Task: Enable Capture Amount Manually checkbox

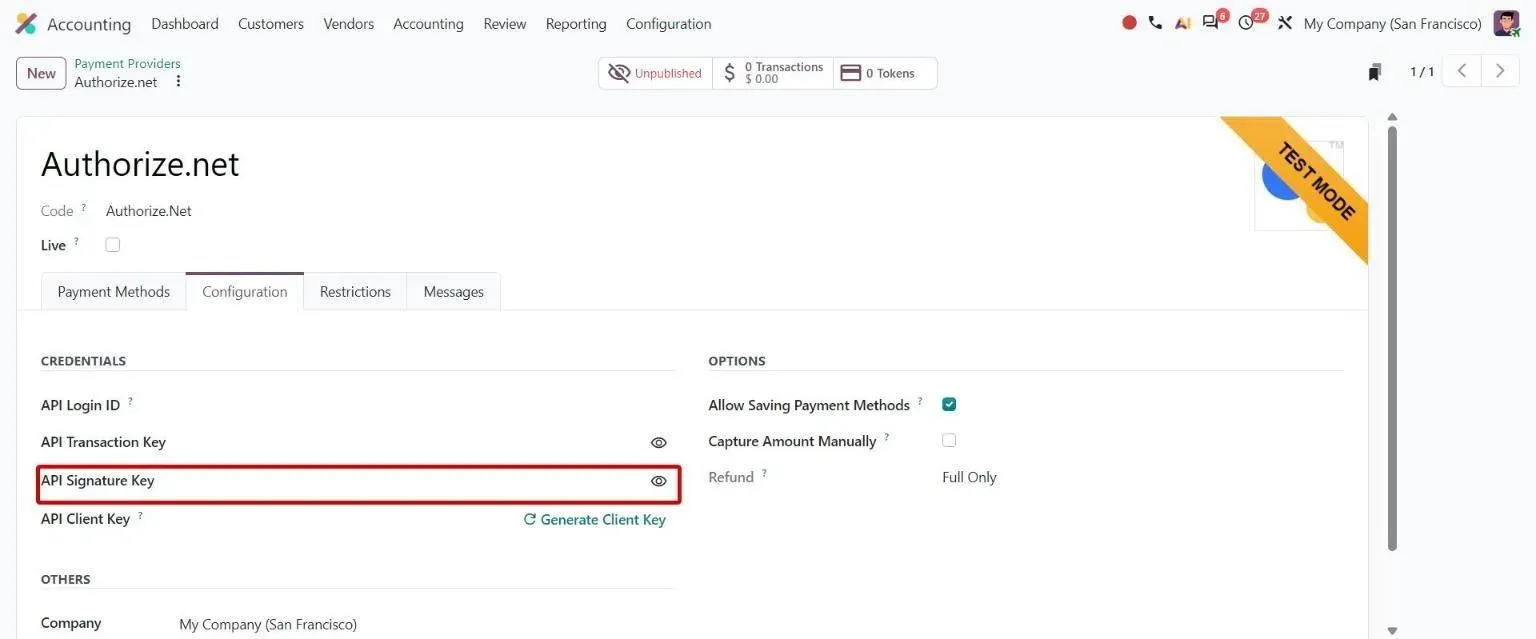Action: tap(949, 440)
